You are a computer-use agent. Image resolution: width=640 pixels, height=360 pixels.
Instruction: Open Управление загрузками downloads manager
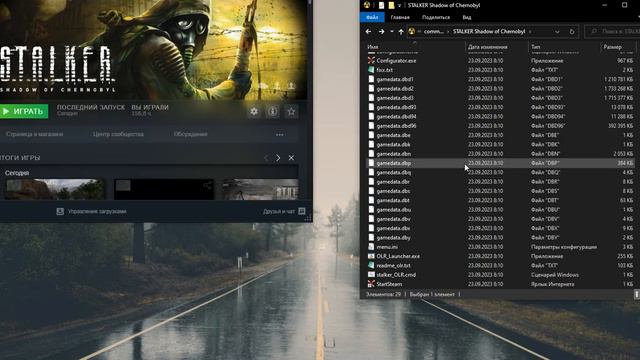click(x=97, y=211)
